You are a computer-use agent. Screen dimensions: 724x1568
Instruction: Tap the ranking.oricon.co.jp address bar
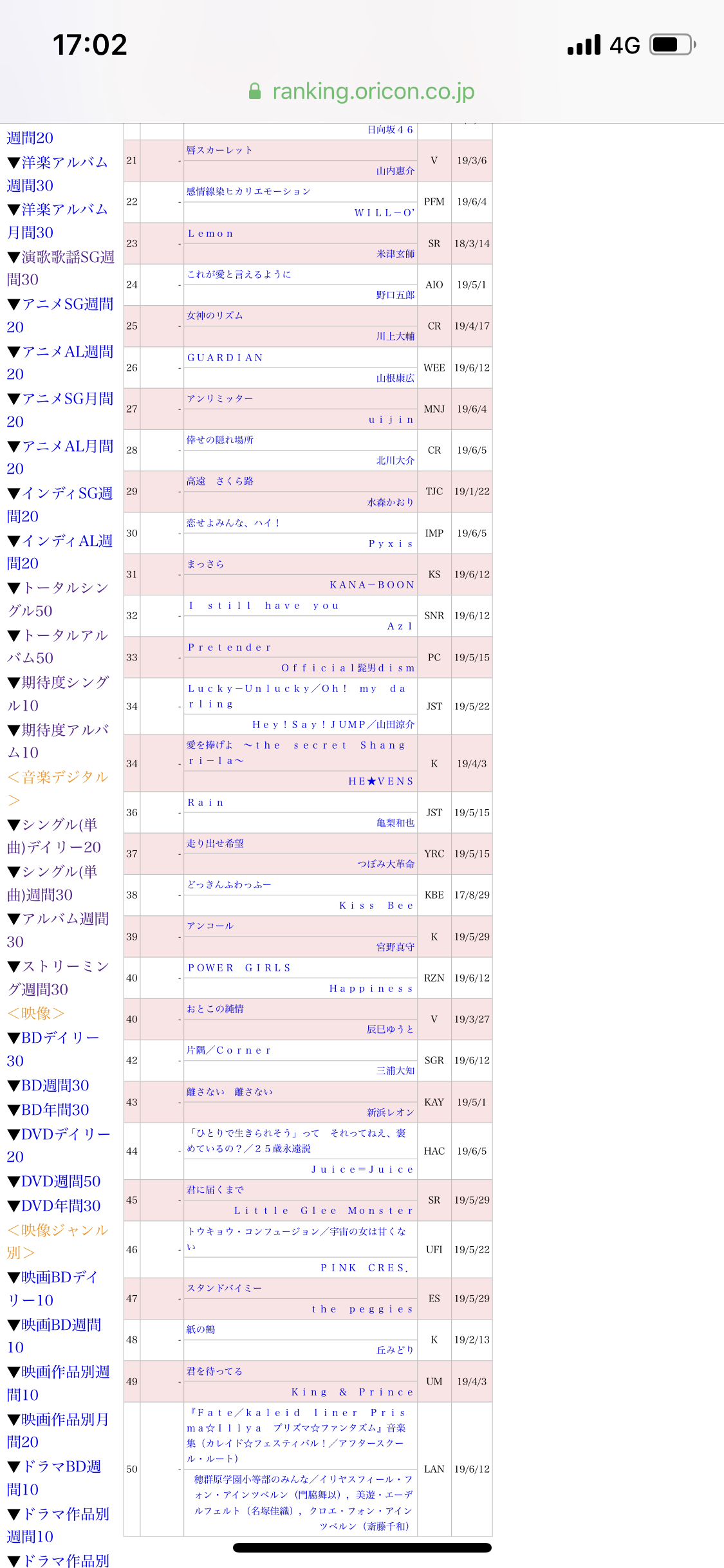click(x=362, y=91)
